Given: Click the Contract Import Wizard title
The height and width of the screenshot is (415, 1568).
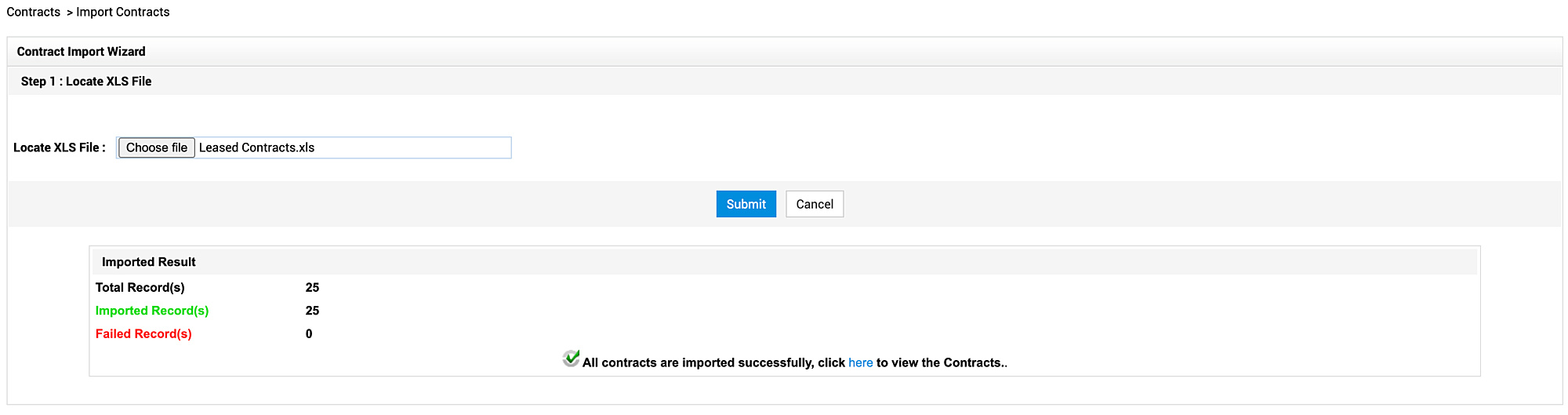Looking at the screenshot, I should 82,52.
